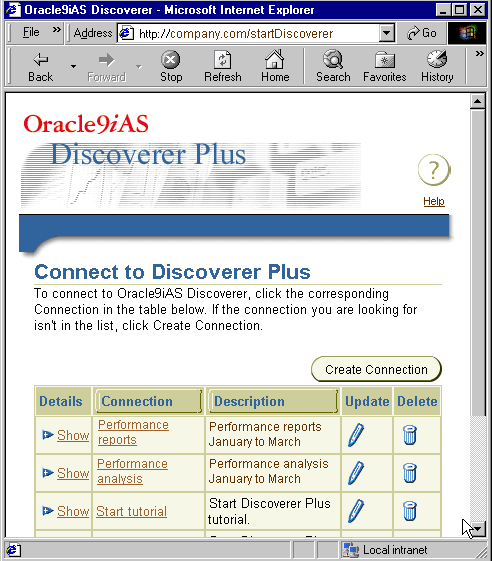Expand details arrow for Performance analysis
This screenshot has height=561, width=492.
tap(48, 473)
